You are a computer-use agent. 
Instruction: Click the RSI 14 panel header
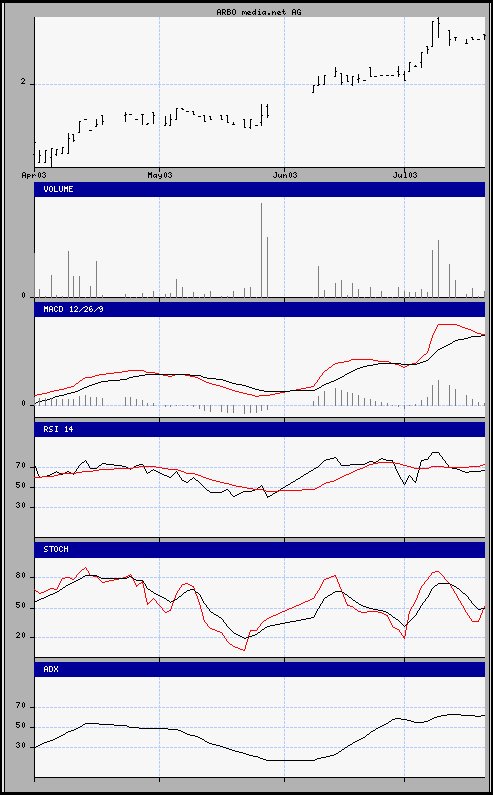tap(260, 429)
